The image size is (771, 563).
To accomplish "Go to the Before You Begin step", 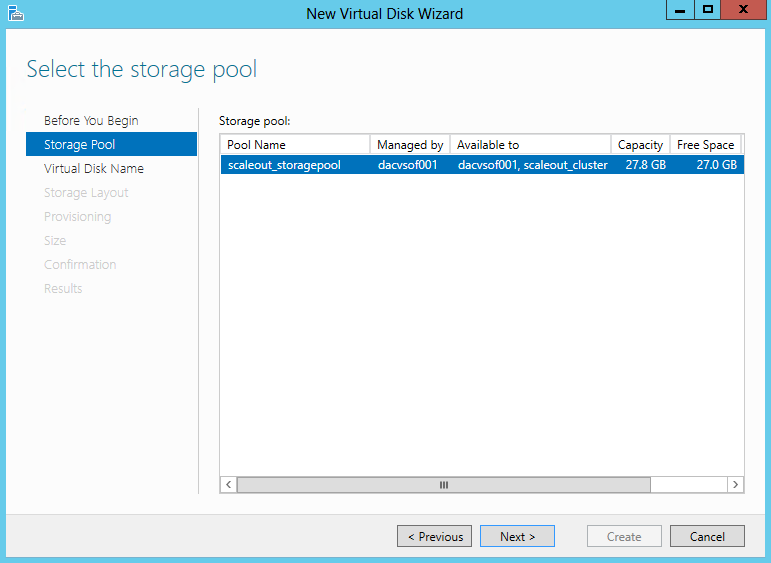I will [x=91, y=120].
